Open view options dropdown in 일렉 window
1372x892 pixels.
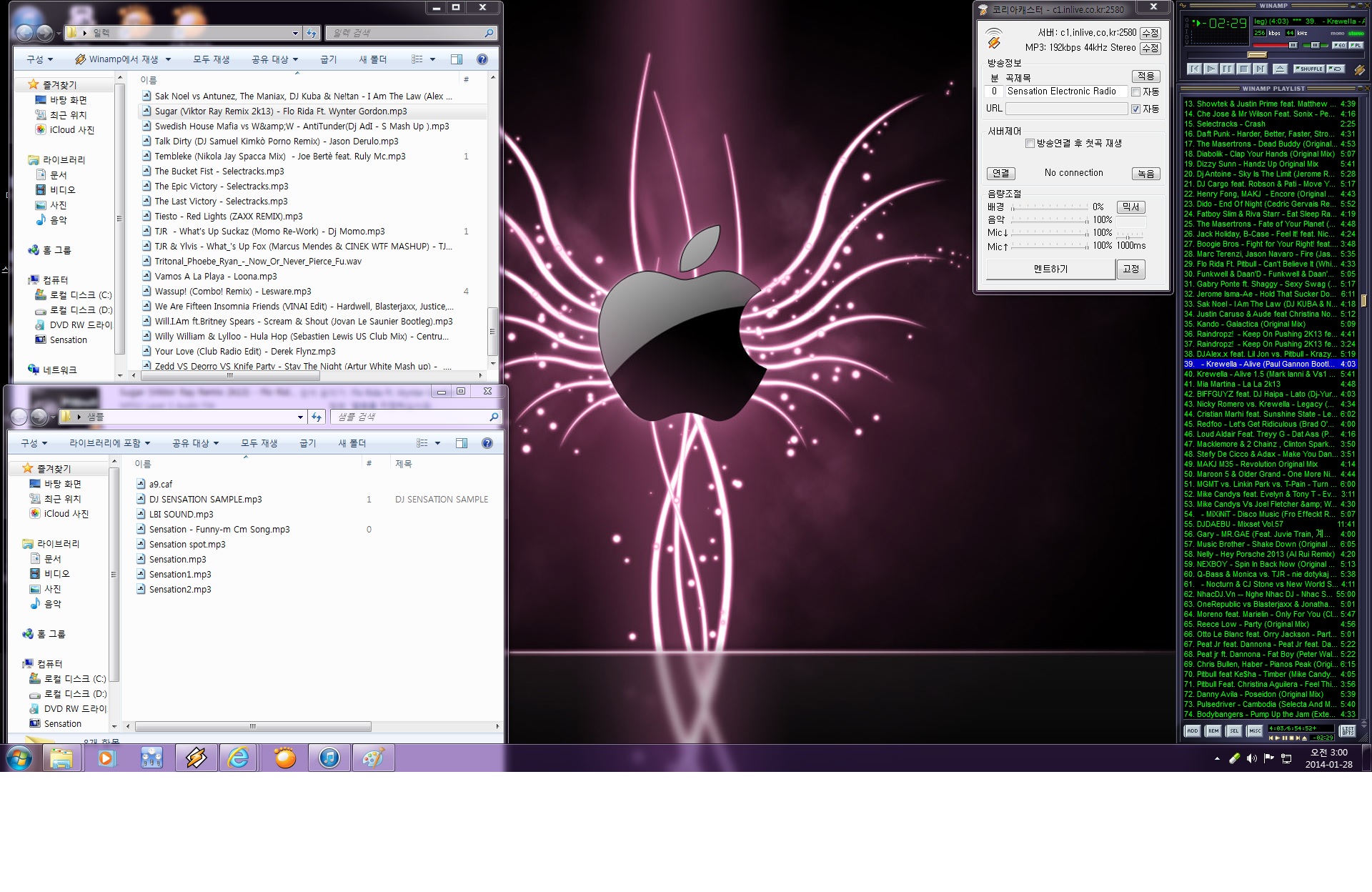click(432, 59)
